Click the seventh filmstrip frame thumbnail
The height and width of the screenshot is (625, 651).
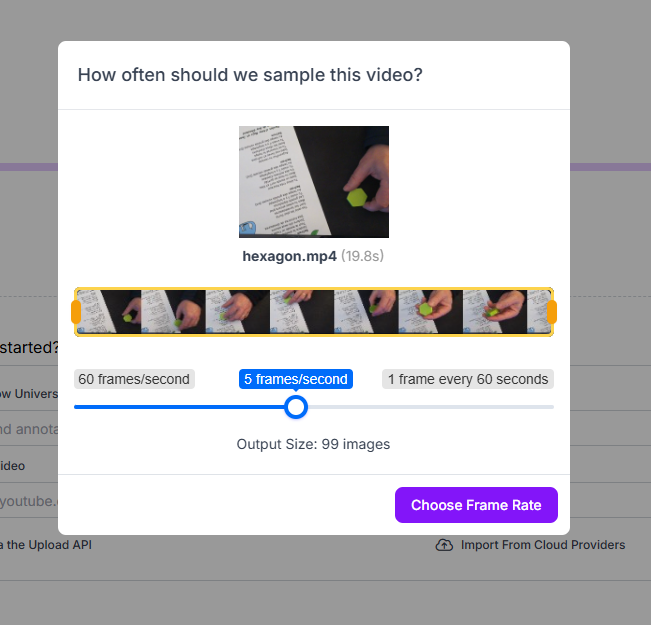click(495, 312)
